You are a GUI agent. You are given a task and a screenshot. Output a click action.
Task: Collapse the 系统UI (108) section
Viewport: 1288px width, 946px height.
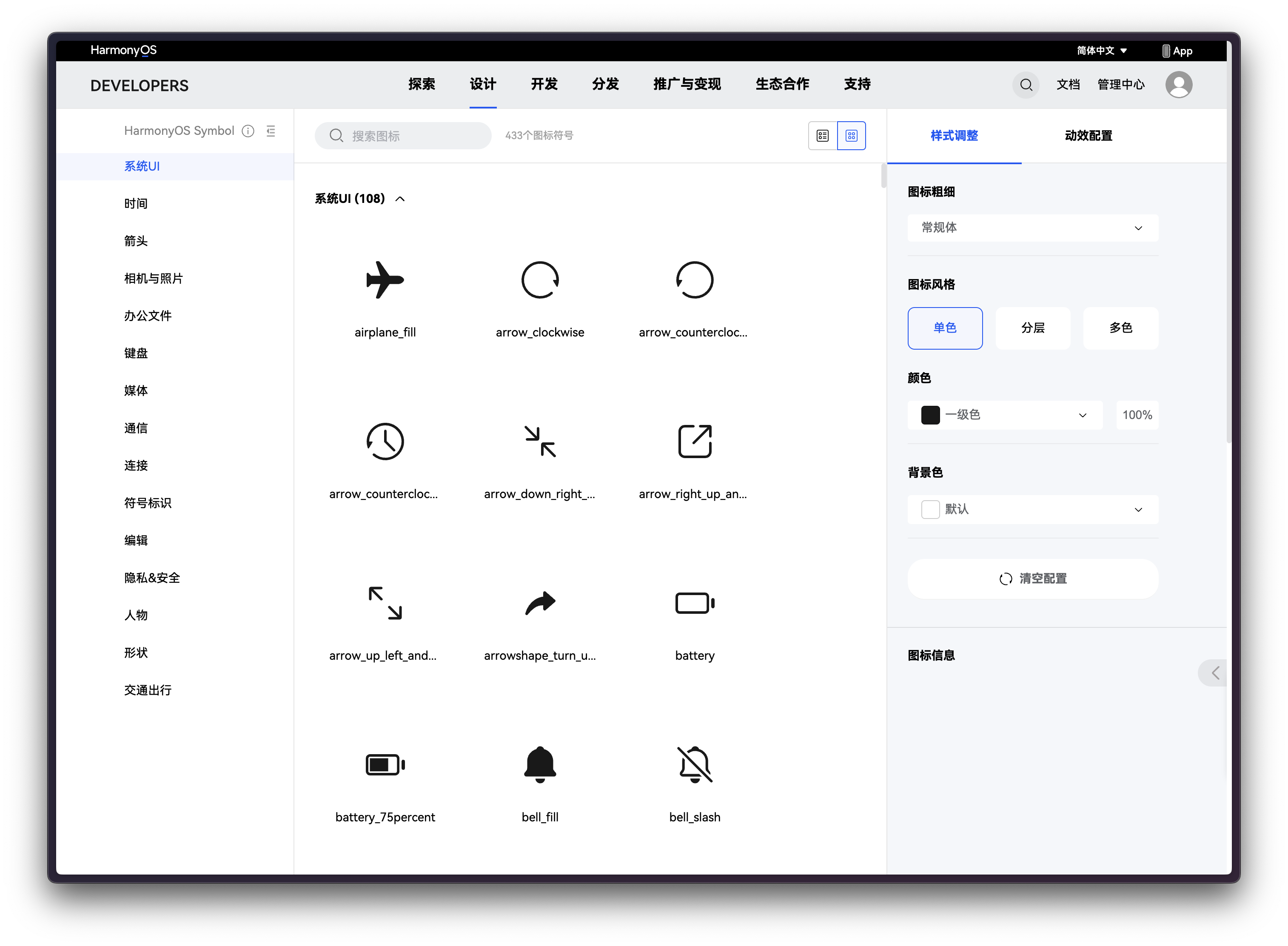click(x=400, y=199)
